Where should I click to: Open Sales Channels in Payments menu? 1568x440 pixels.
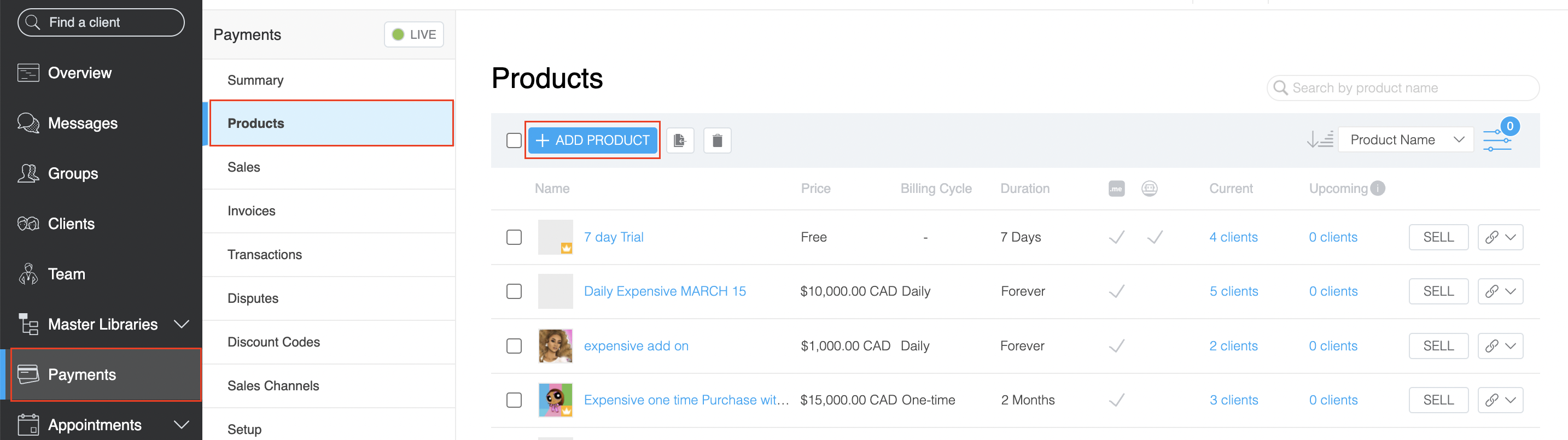pos(329,386)
